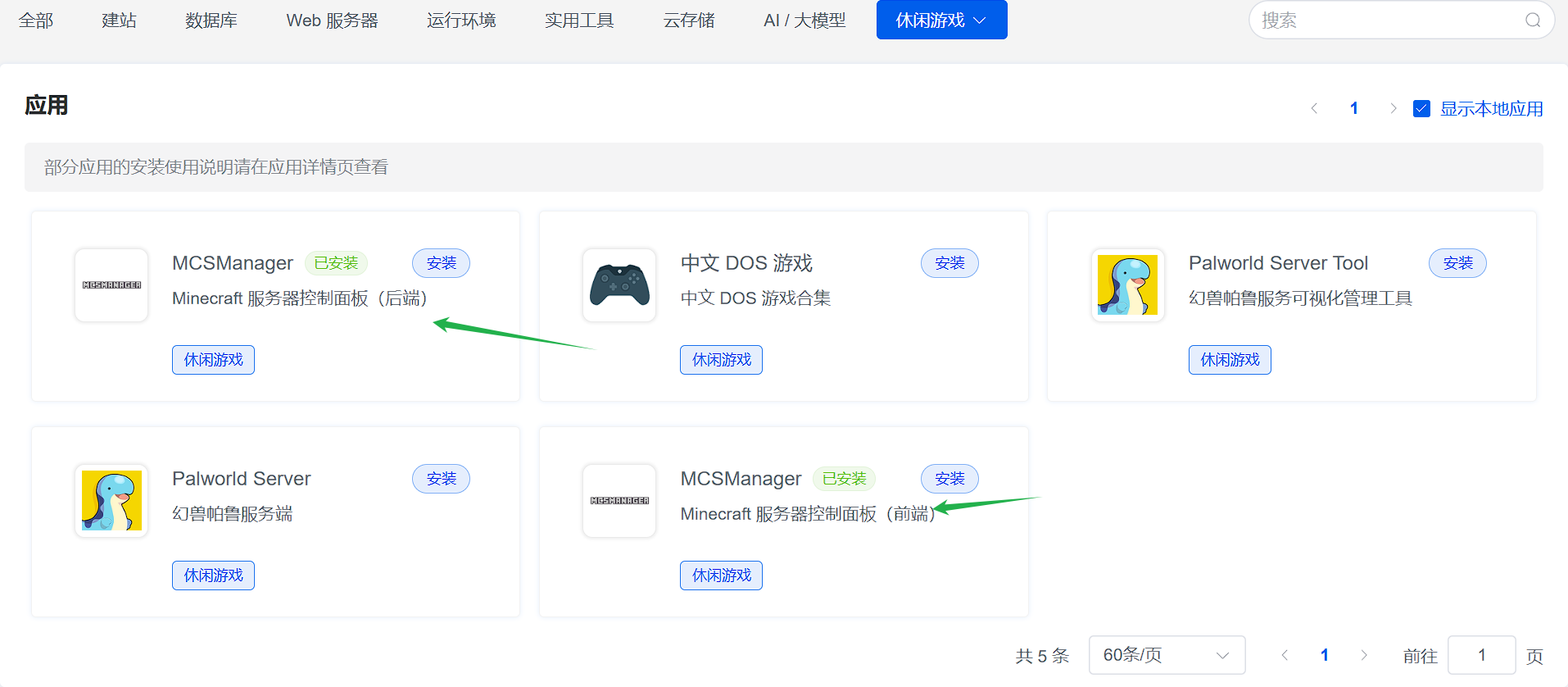Click the Palworld Server Tool icon

[x=1127, y=285]
